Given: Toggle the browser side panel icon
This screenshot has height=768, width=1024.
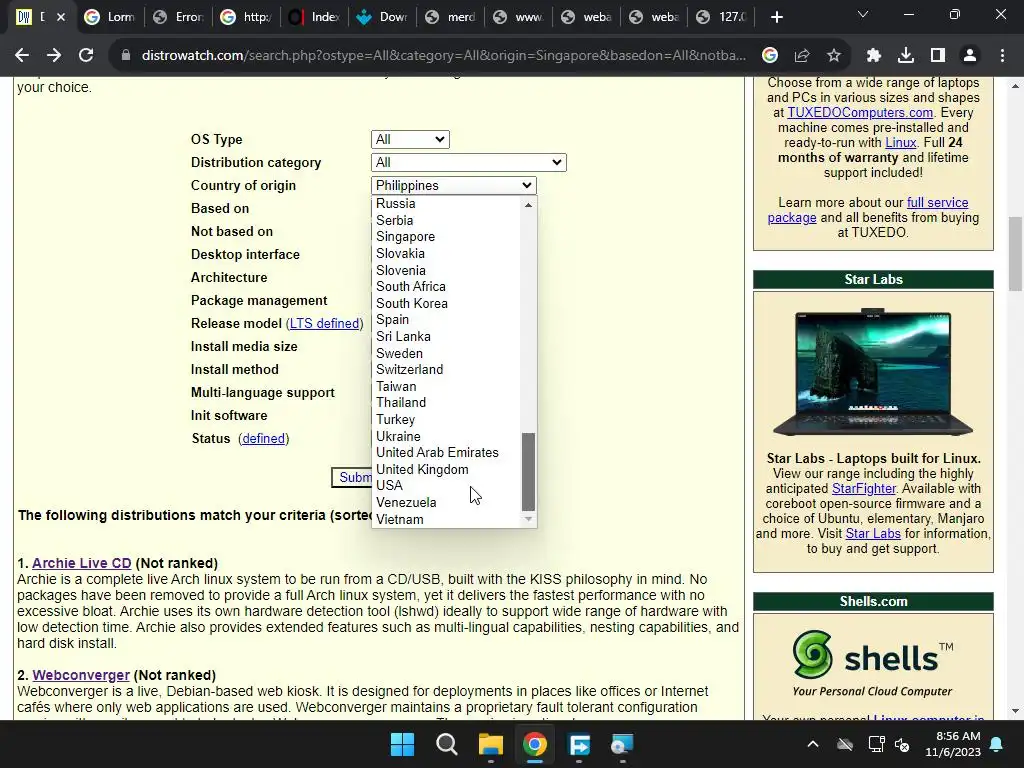Looking at the screenshot, I should click(x=938, y=56).
